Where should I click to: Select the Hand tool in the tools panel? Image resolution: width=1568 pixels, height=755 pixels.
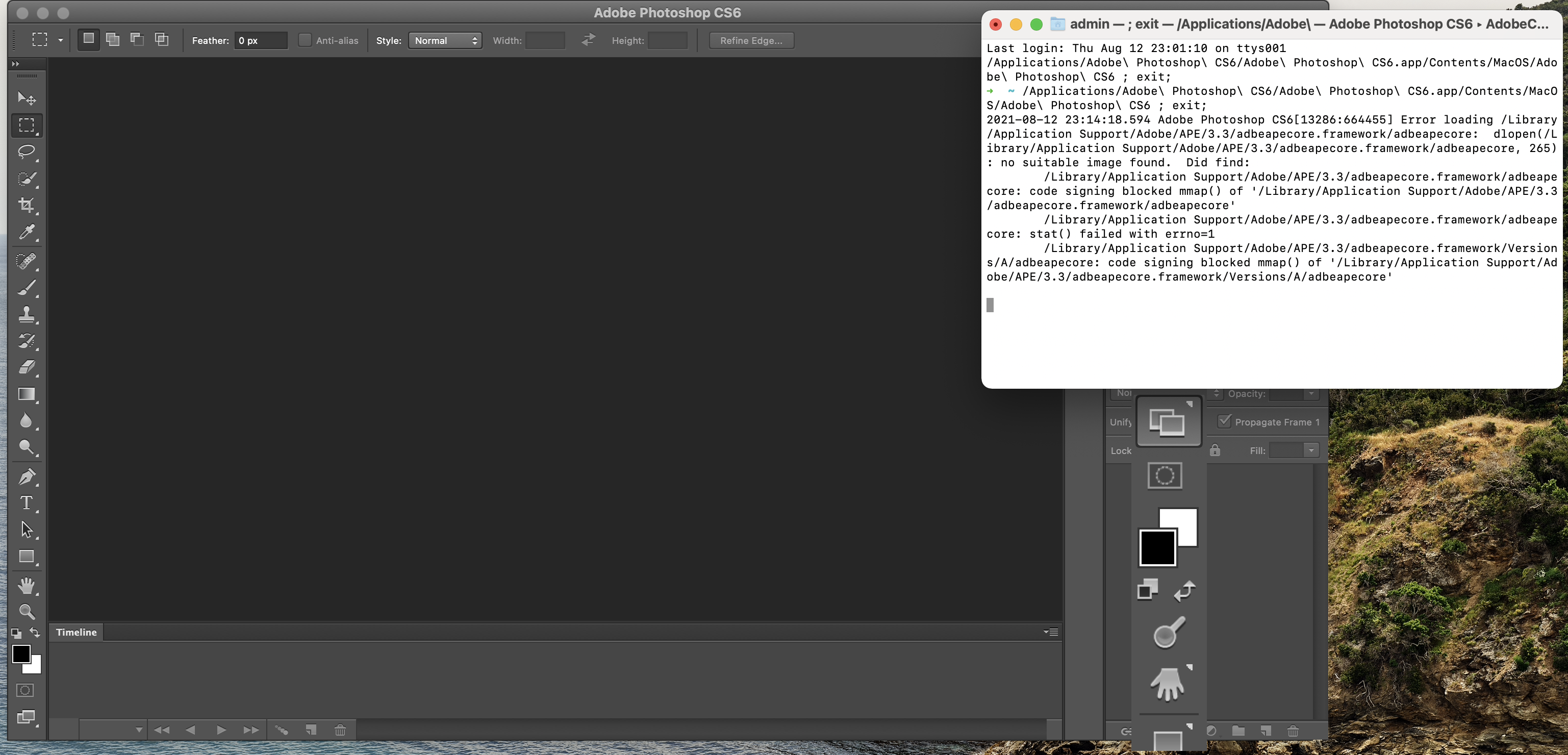pos(26,585)
